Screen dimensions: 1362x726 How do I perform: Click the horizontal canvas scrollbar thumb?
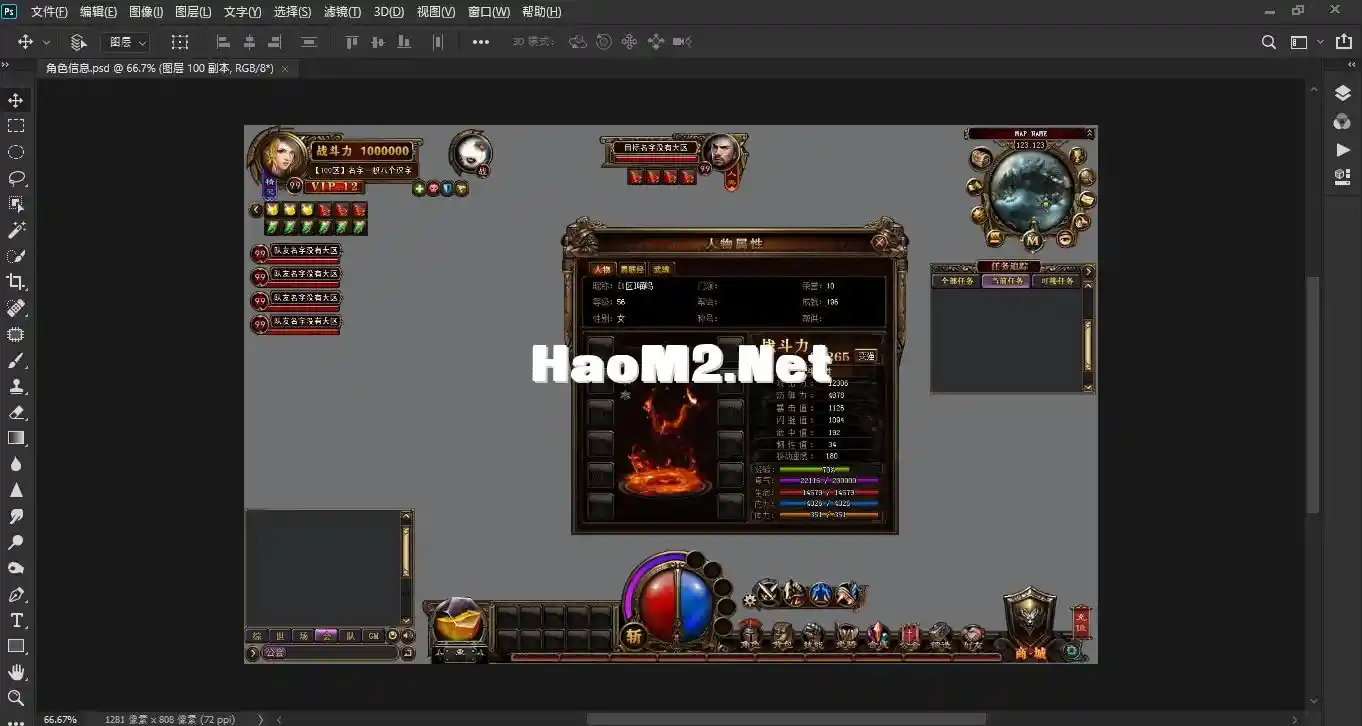coord(786,719)
